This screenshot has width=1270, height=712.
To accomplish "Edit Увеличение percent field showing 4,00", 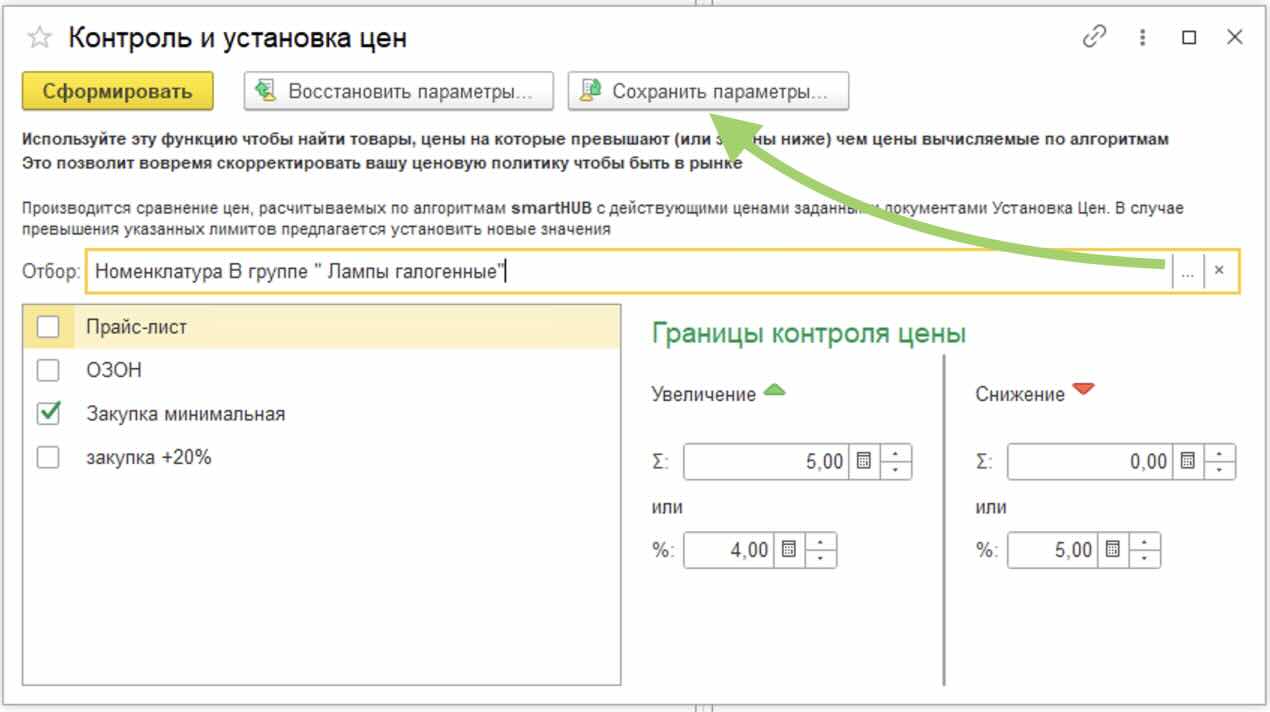I will point(729,550).
